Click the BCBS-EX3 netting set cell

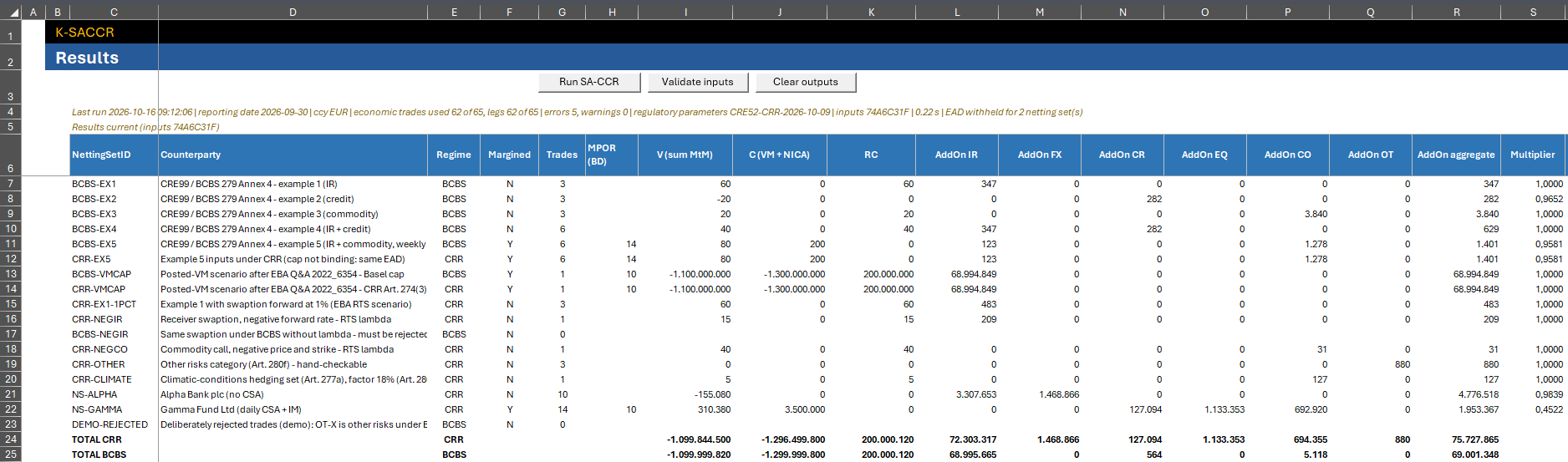coord(114,214)
